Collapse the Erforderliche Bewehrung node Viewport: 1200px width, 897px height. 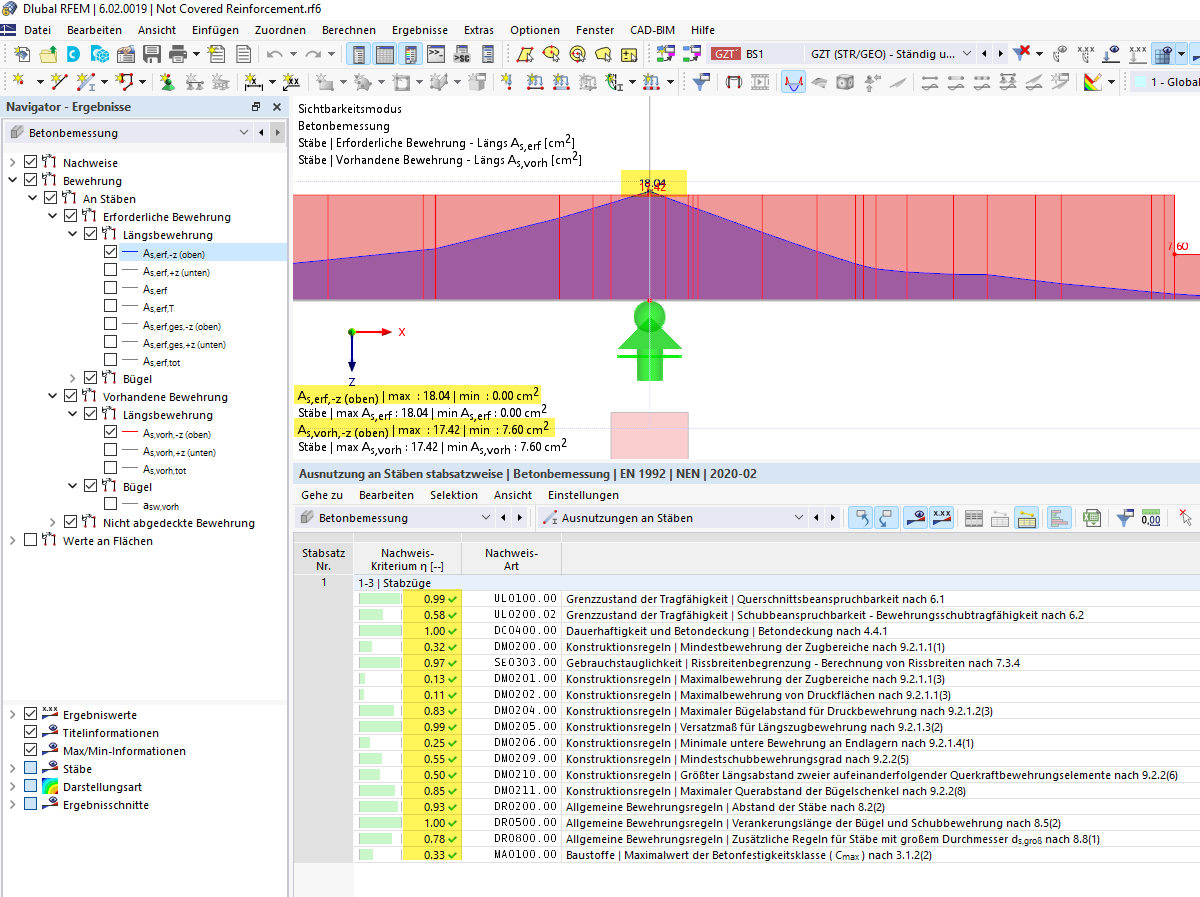click(x=53, y=217)
